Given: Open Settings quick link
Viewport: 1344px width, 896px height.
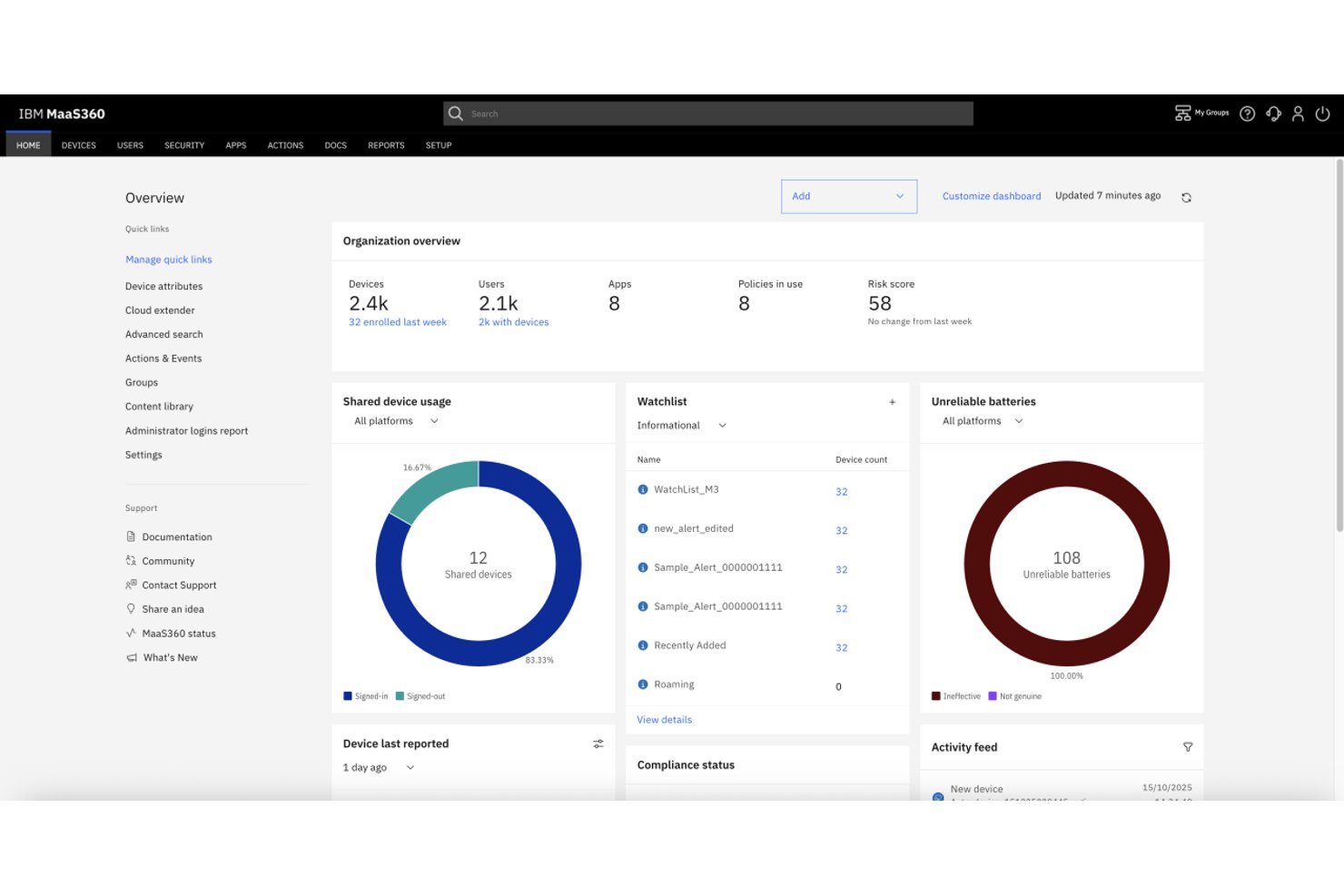Looking at the screenshot, I should 143,455.
